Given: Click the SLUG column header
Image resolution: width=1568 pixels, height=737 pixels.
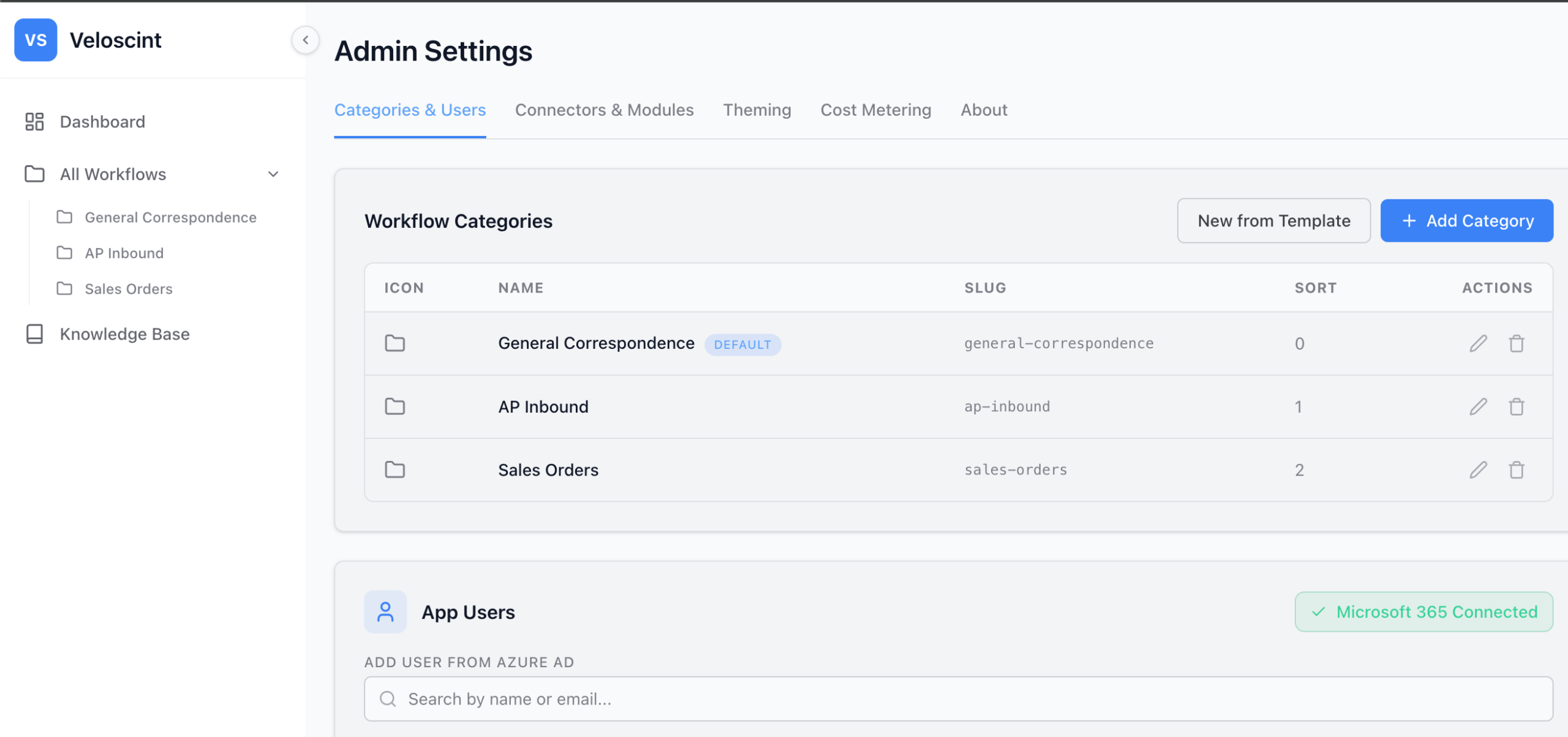Looking at the screenshot, I should click(x=985, y=288).
